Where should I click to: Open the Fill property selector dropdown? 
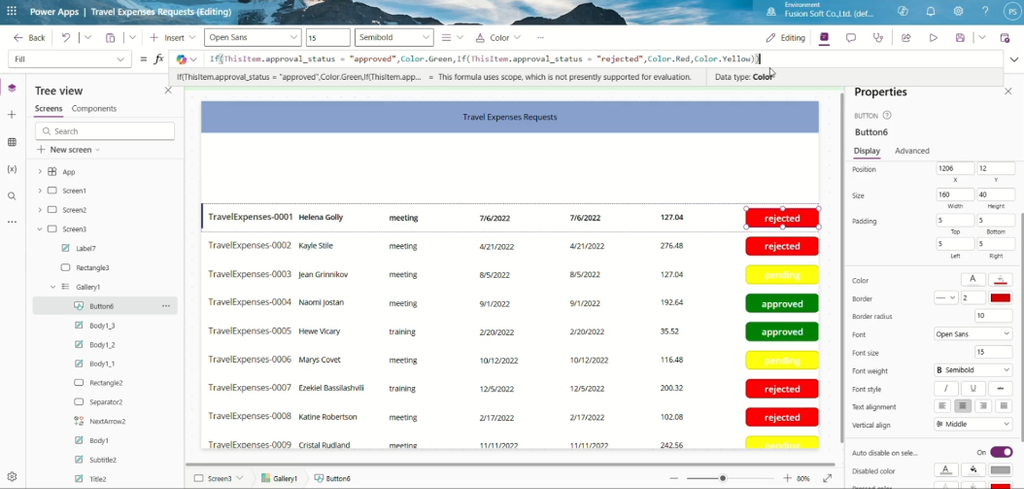[68, 59]
